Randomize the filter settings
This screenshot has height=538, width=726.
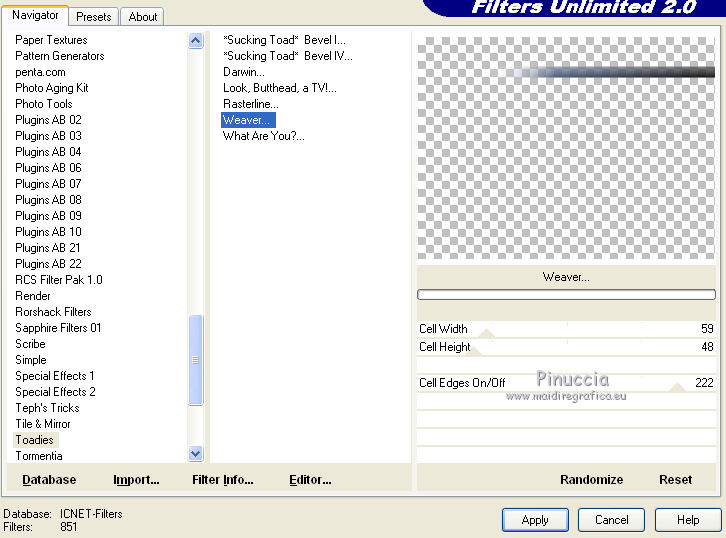pos(591,480)
